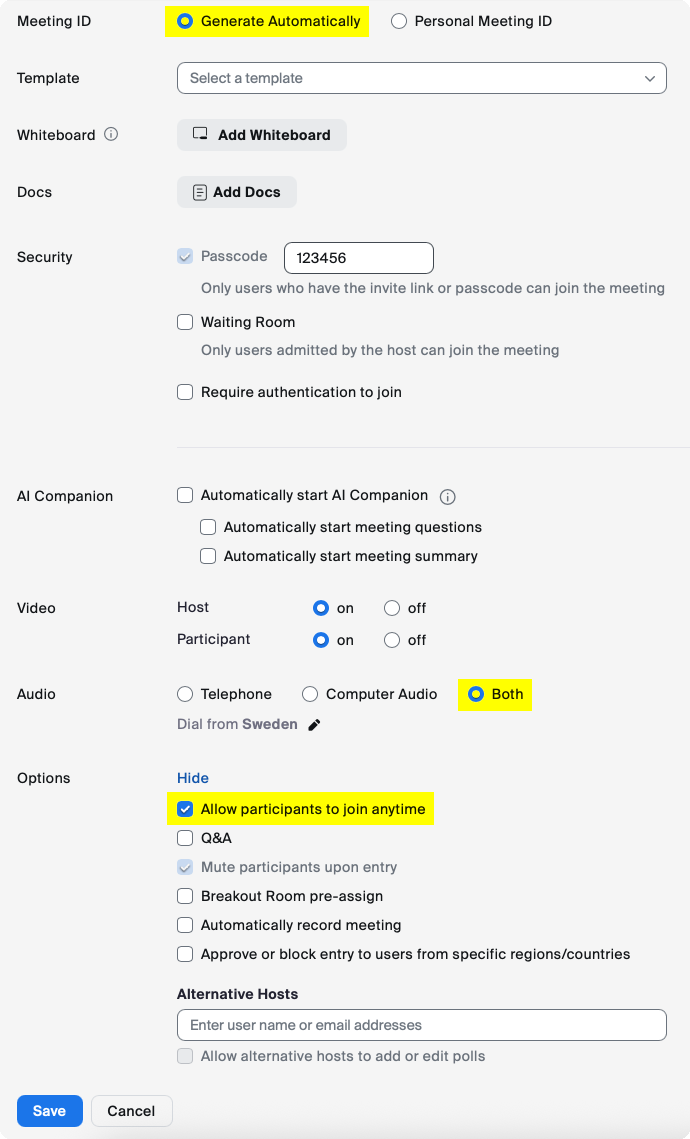Open the Select a template dropdown
This screenshot has width=690, height=1139.
tap(422, 78)
